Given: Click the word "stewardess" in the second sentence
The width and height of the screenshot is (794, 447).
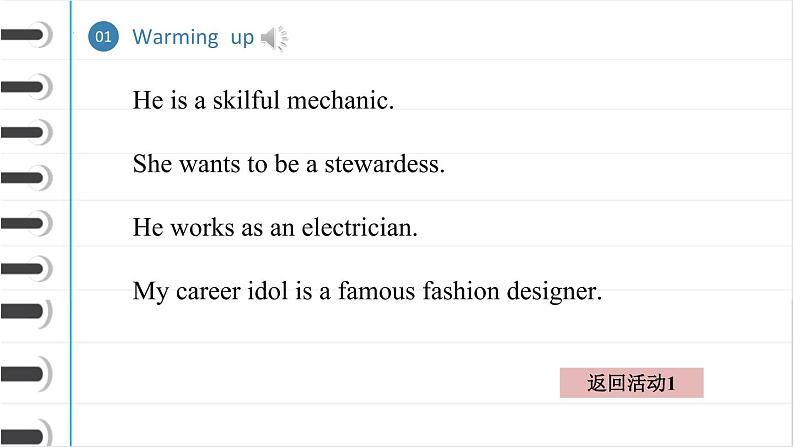Looking at the screenshot, I should (384, 164).
